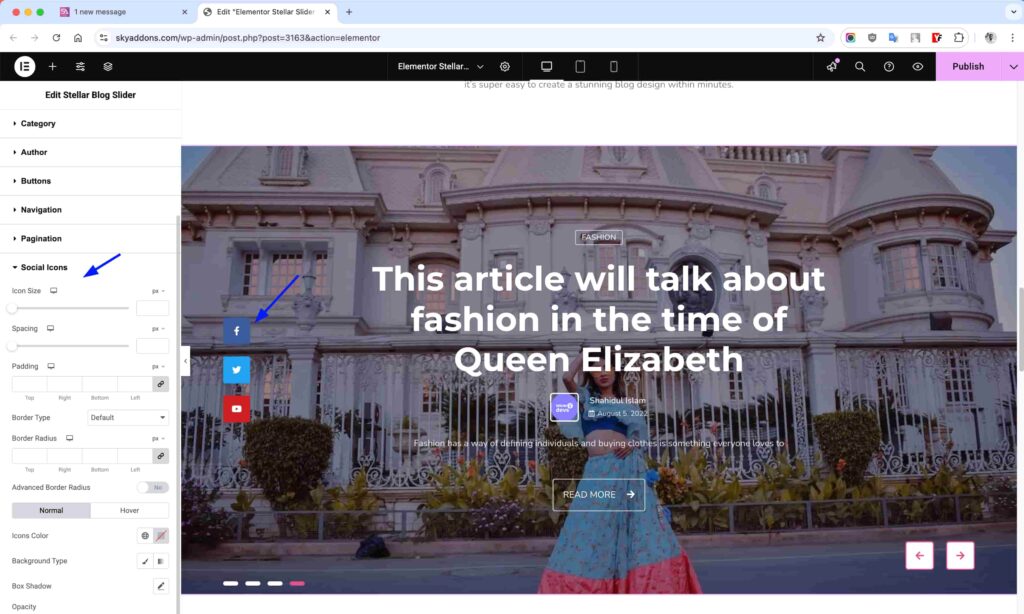Bookmark page with star icon

pos(820,38)
